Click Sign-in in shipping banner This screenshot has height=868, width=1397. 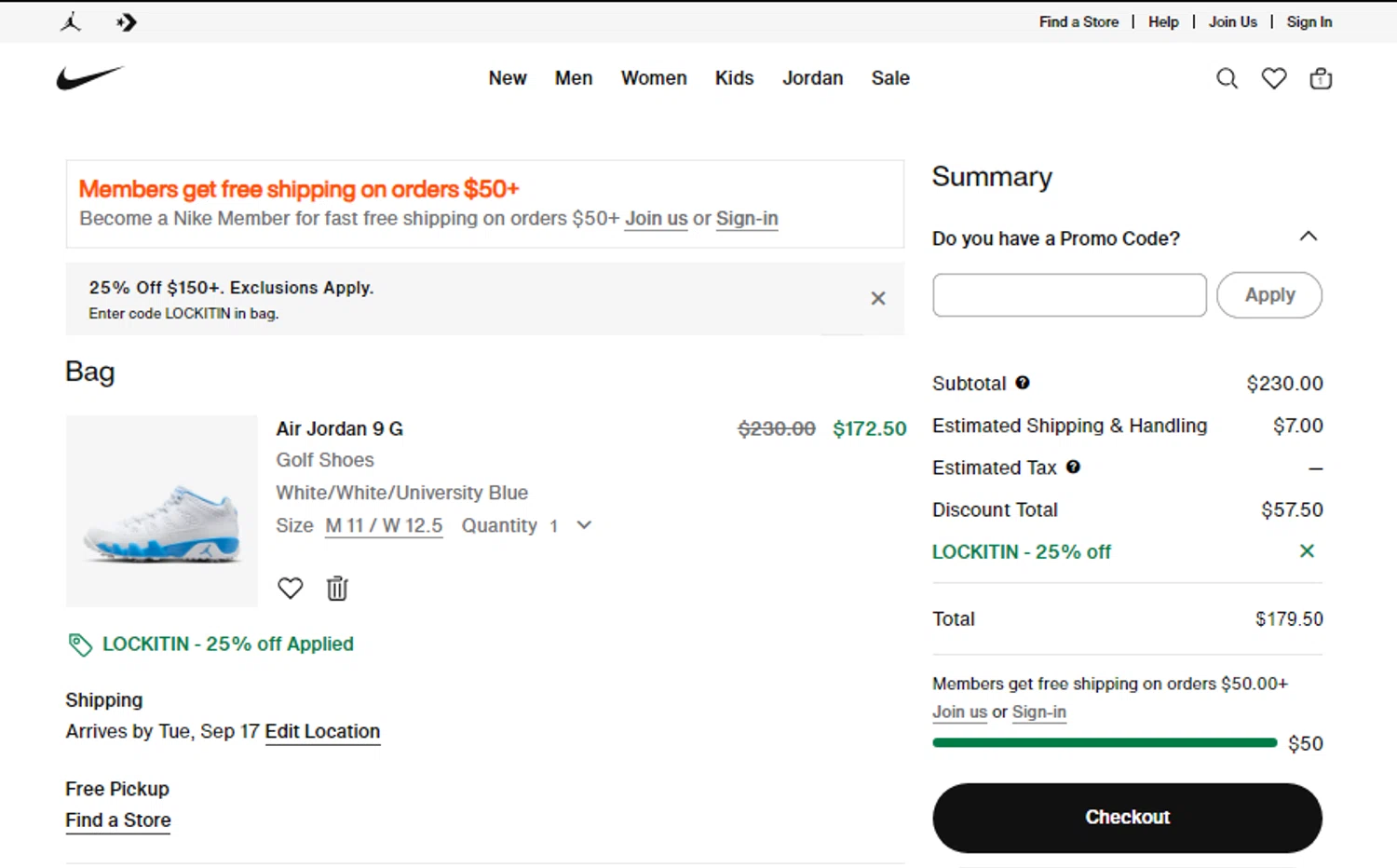[x=747, y=218]
